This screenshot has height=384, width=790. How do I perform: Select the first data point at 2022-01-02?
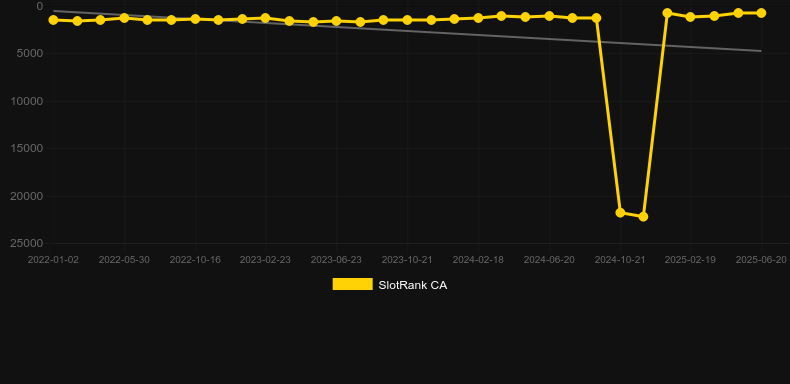click(53, 20)
